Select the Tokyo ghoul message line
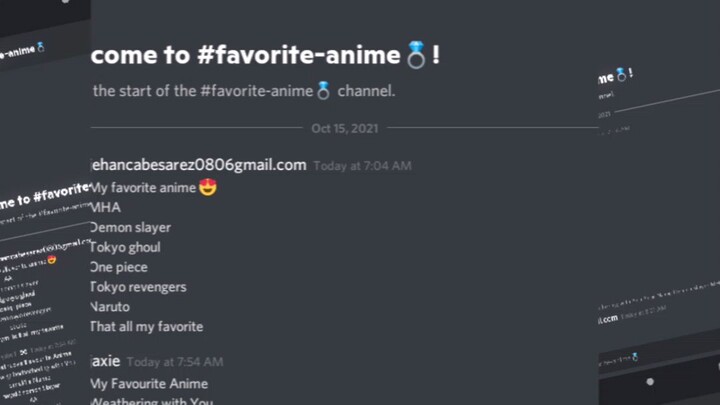This screenshot has height=405, width=720. point(126,247)
